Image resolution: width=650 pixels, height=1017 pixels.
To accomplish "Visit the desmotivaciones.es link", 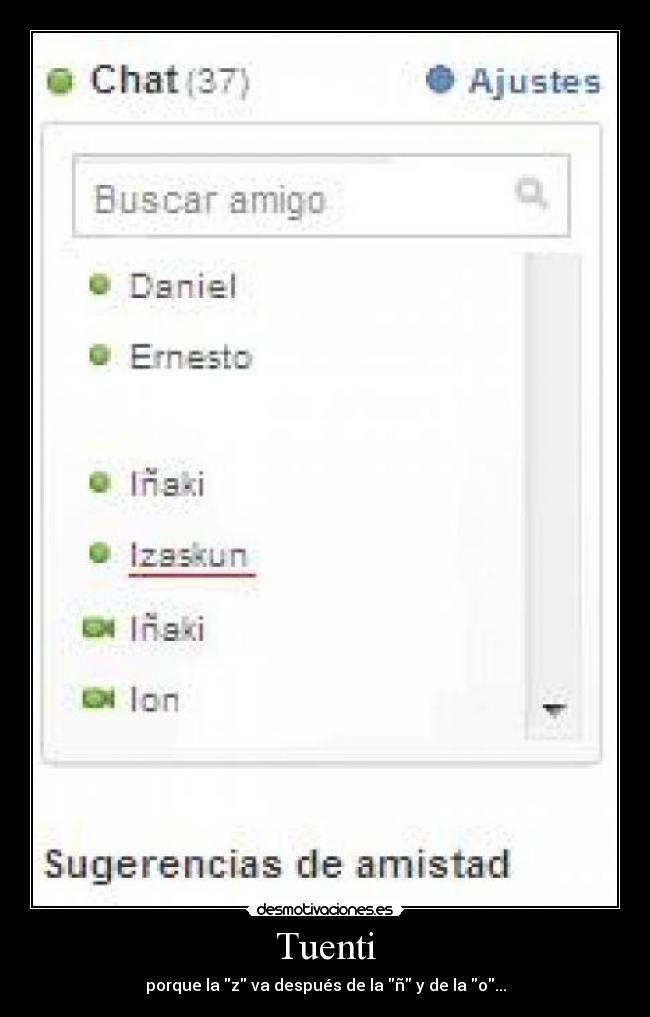I will pos(325,911).
